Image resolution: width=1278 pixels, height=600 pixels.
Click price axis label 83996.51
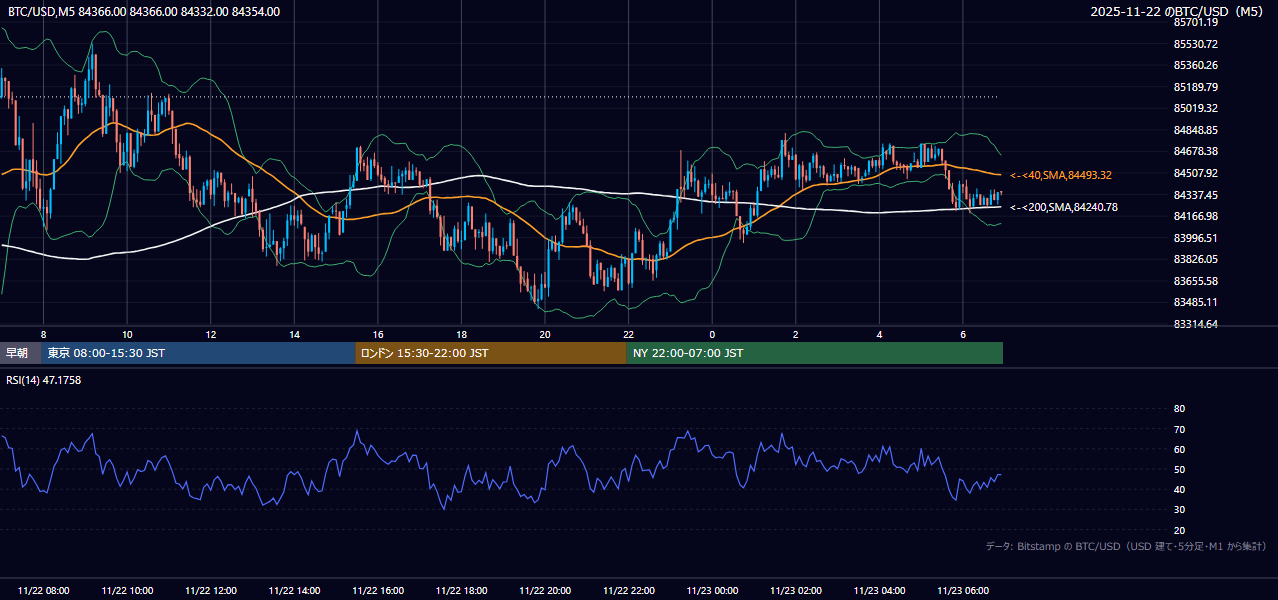1195,238
